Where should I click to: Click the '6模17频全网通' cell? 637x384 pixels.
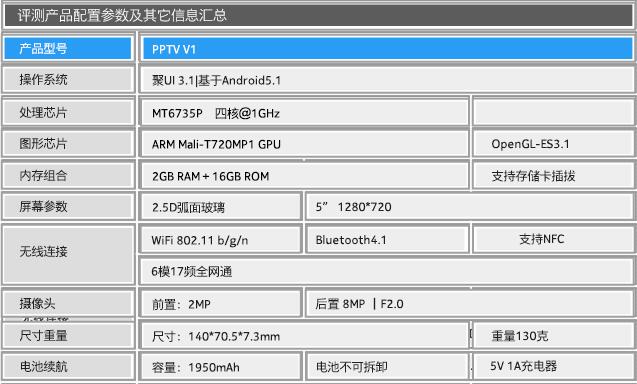[387, 271]
